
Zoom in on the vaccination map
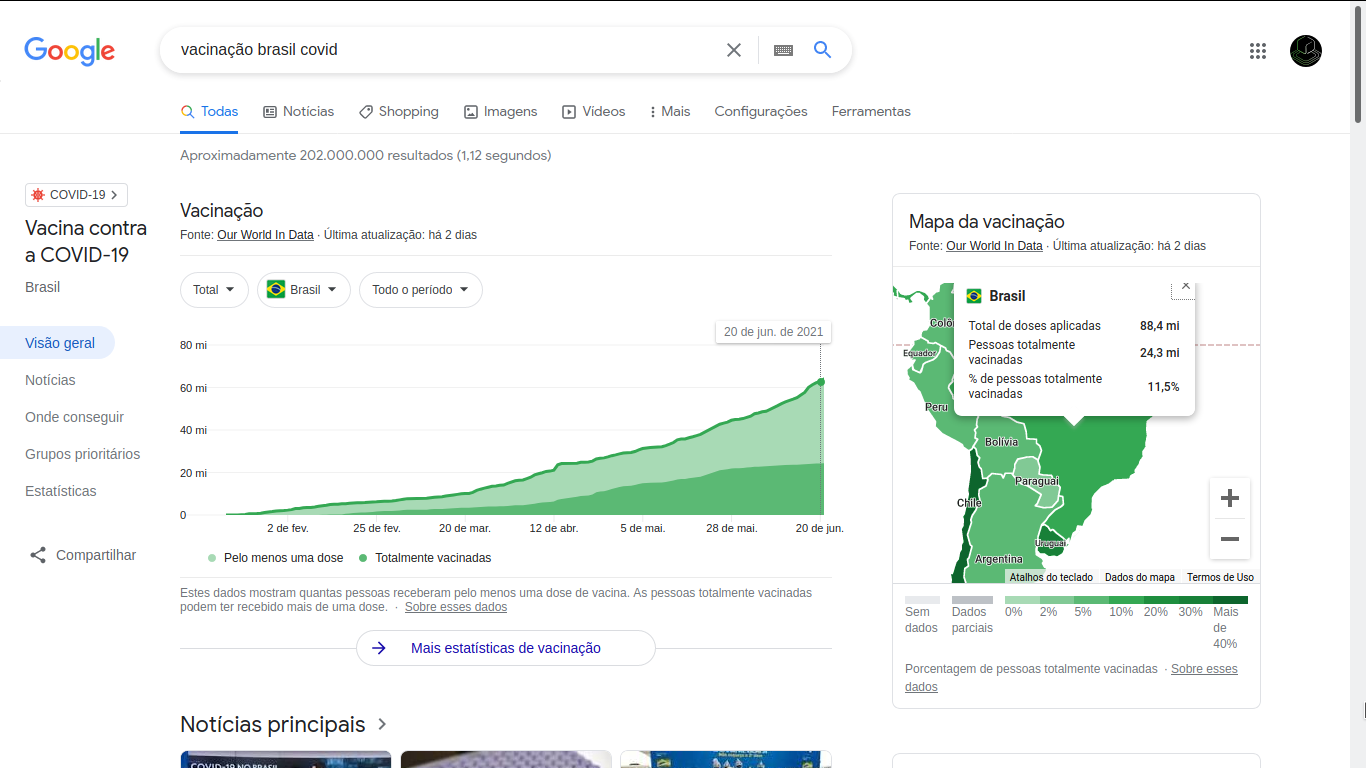(x=1230, y=498)
